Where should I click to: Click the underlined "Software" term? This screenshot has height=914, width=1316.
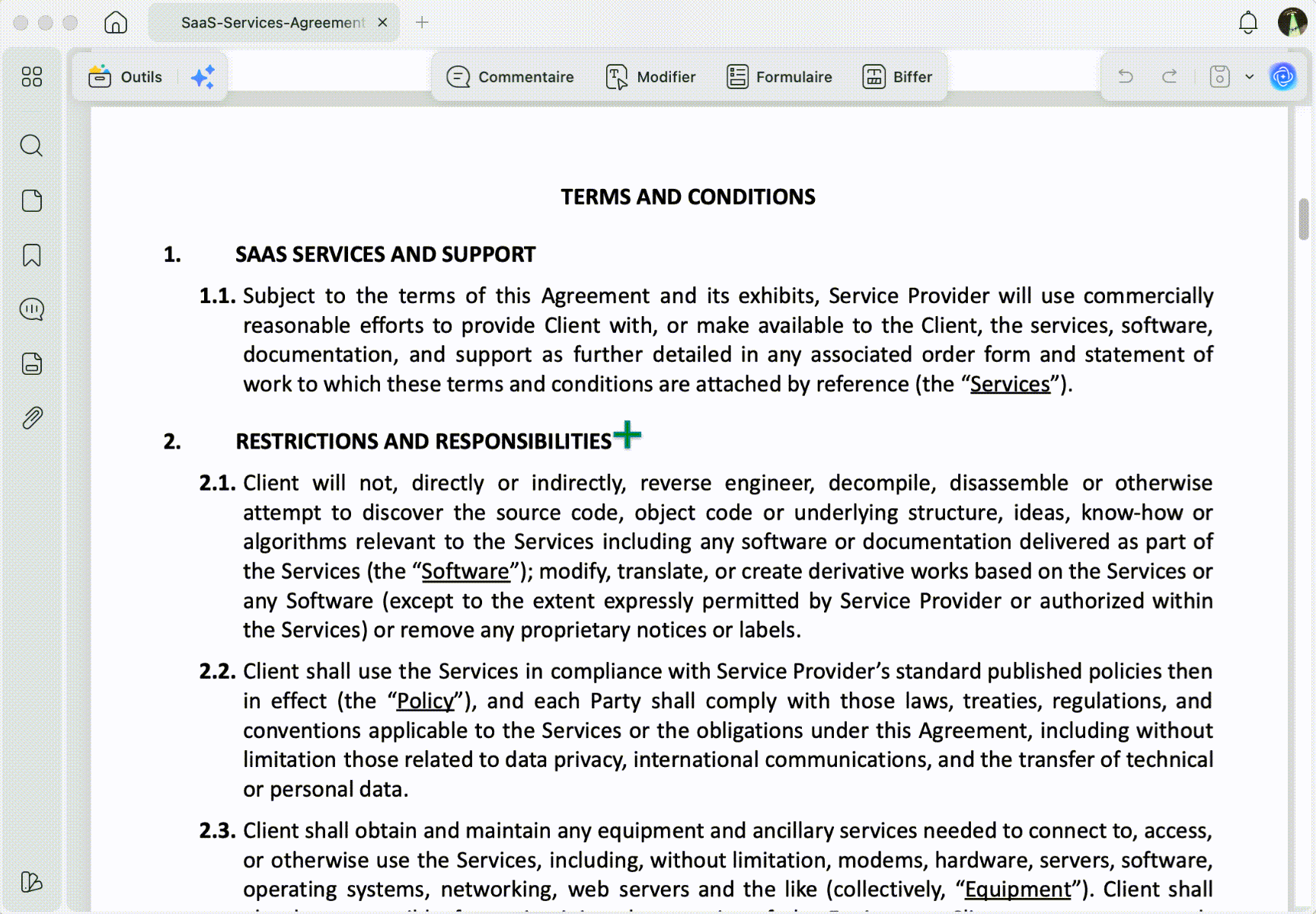click(465, 571)
